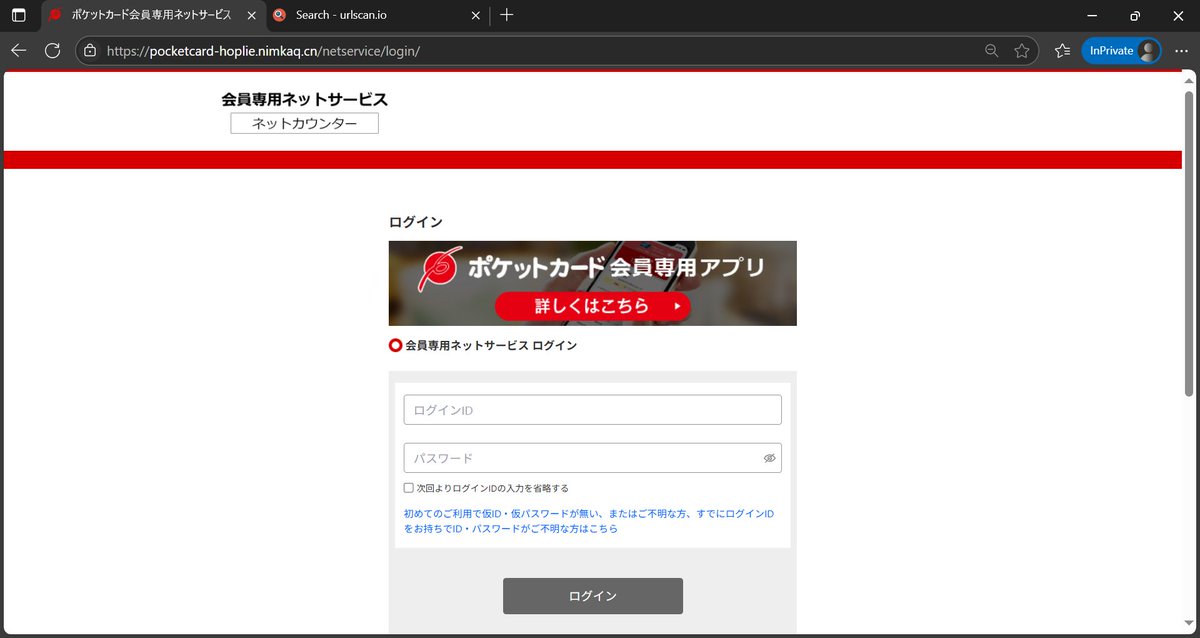Select the 会員専用ネットサービス ログイン radio button
Screen dimensions: 1200x638
[395, 344]
